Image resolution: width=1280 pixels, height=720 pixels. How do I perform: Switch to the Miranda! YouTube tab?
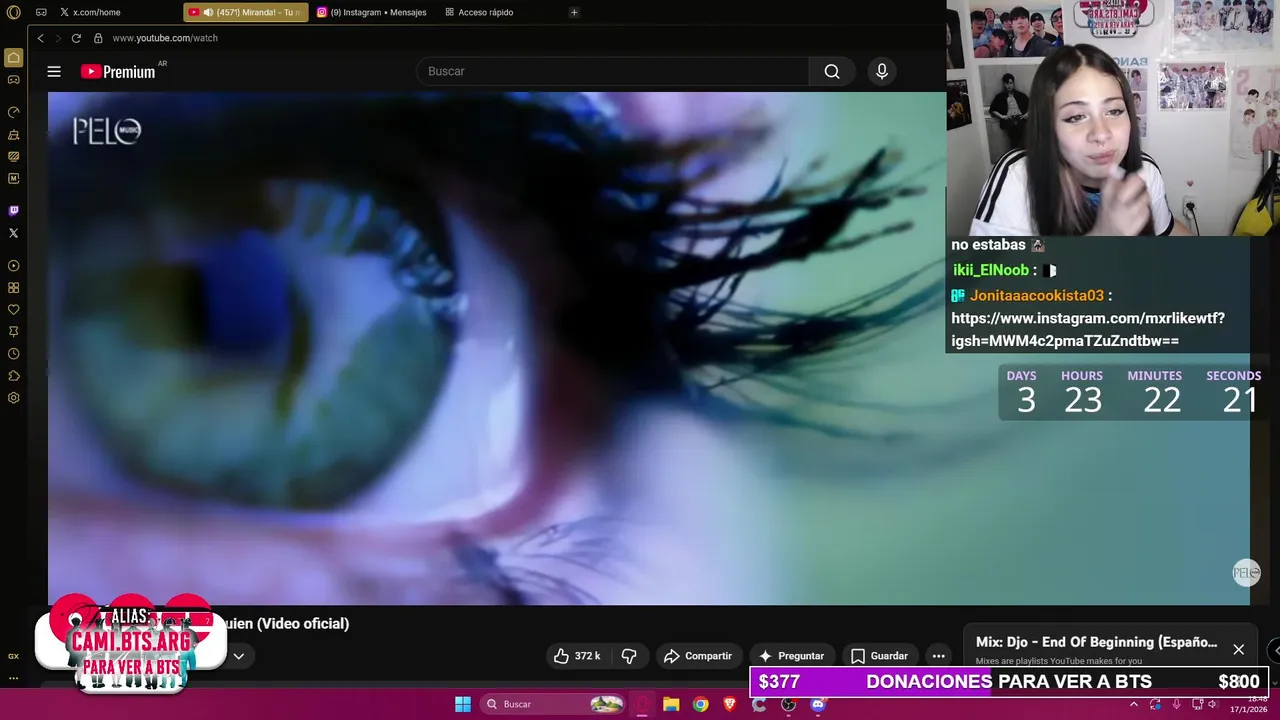click(245, 12)
